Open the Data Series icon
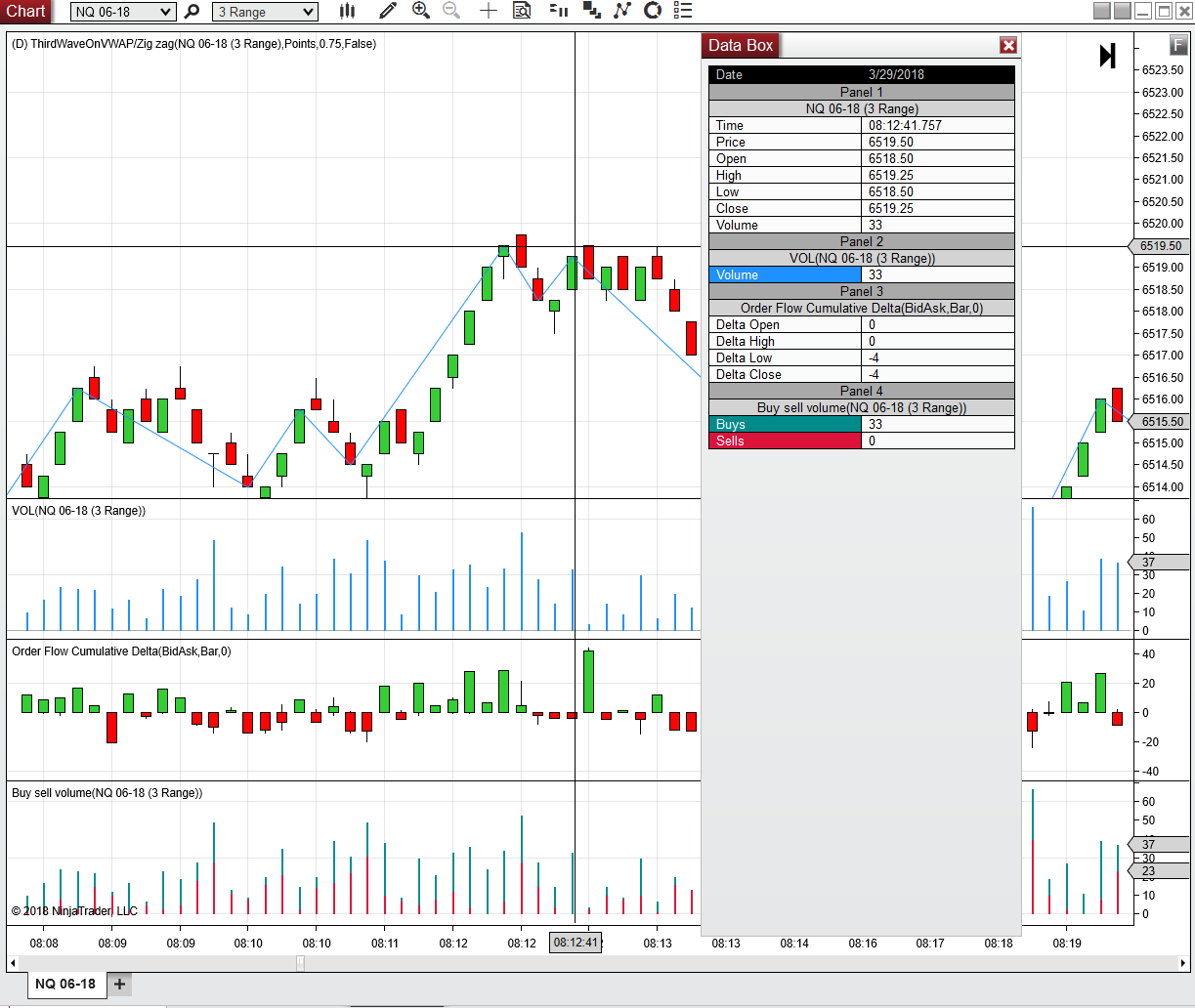 point(591,11)
